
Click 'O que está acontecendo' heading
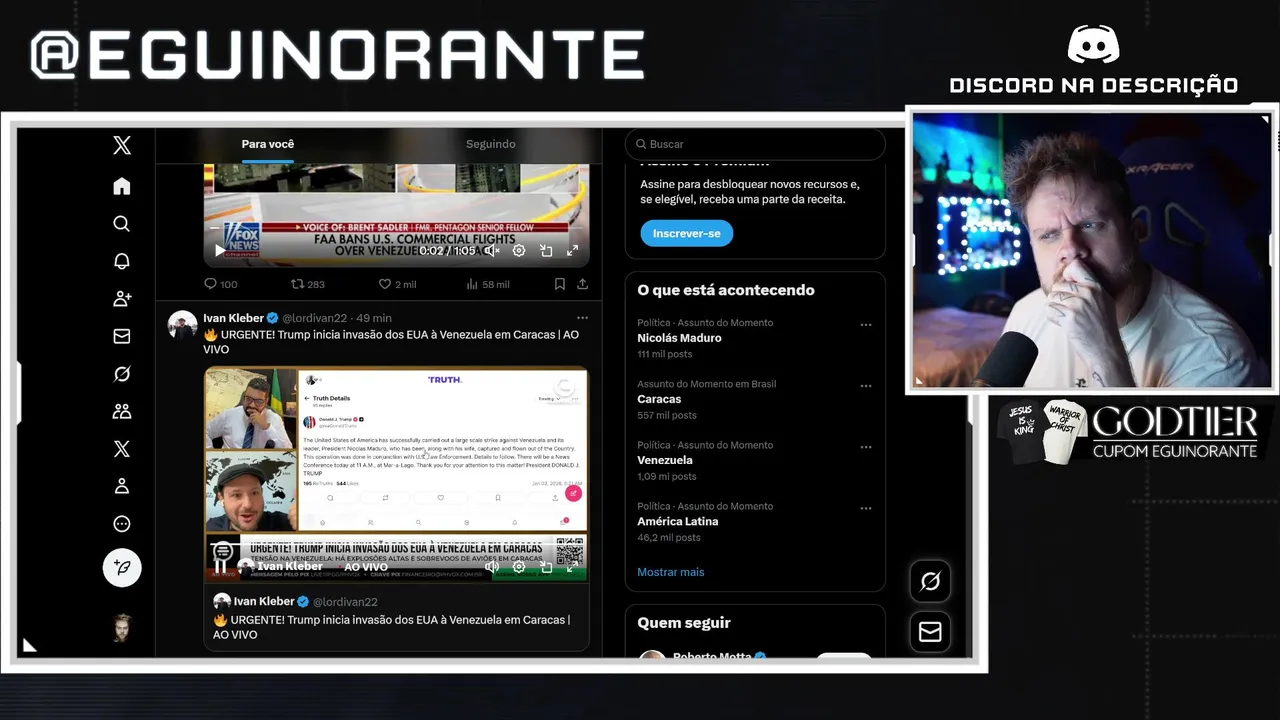[x=726, y=290]
